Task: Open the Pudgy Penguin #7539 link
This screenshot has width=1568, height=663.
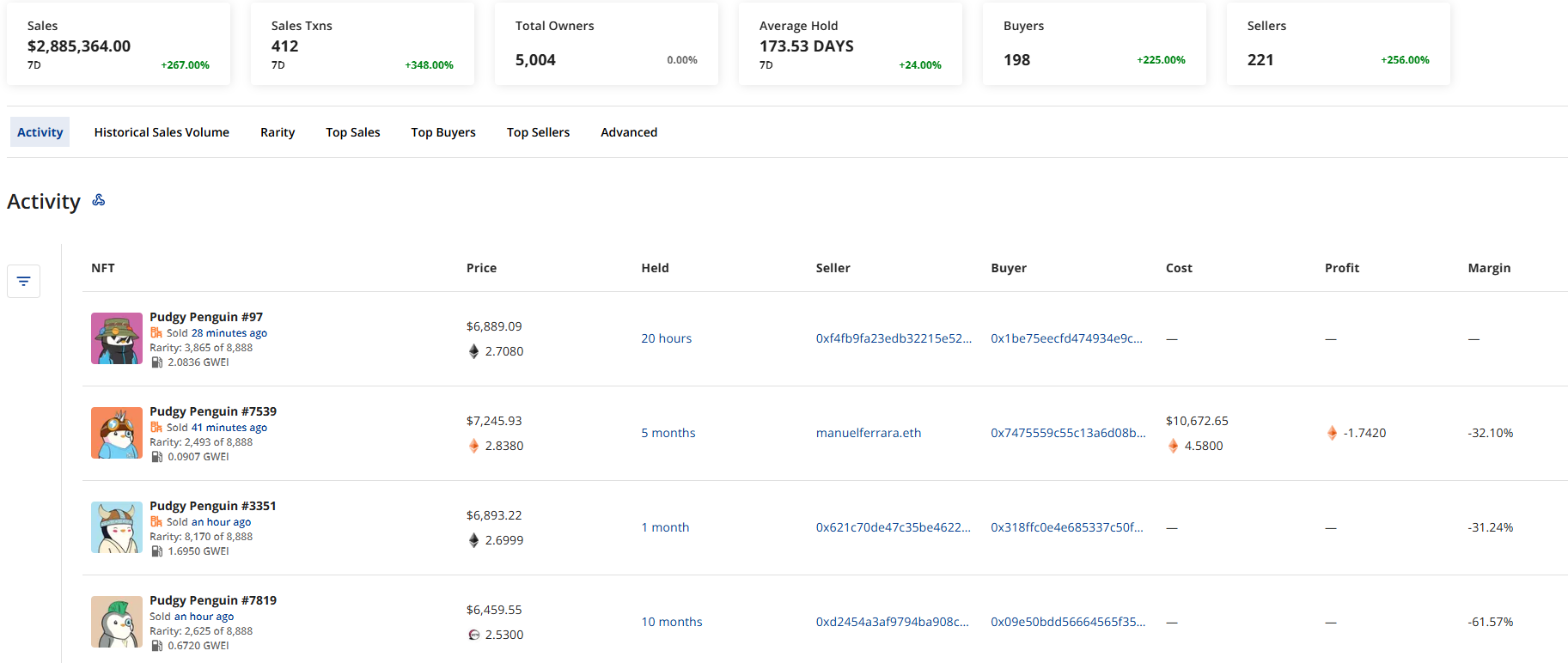Action: [213, 411]
